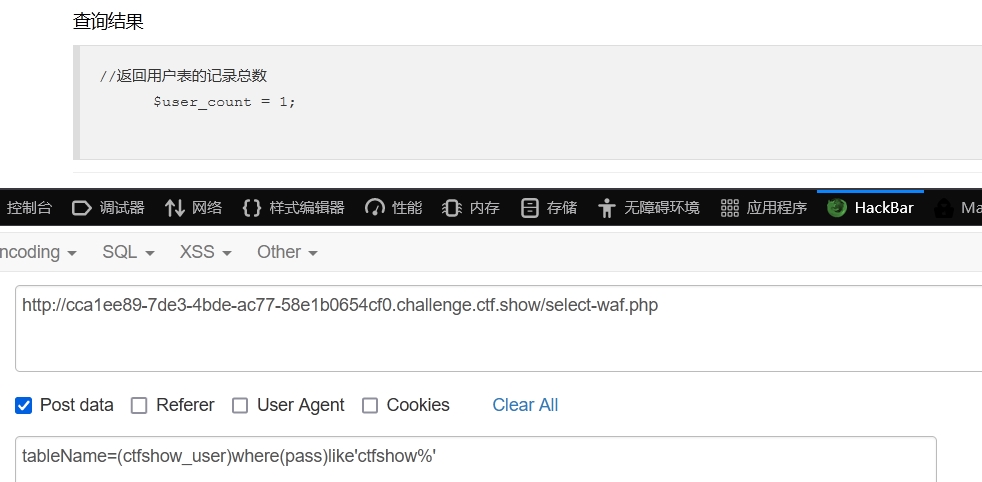Switch to the Console tab

[28, 208]
